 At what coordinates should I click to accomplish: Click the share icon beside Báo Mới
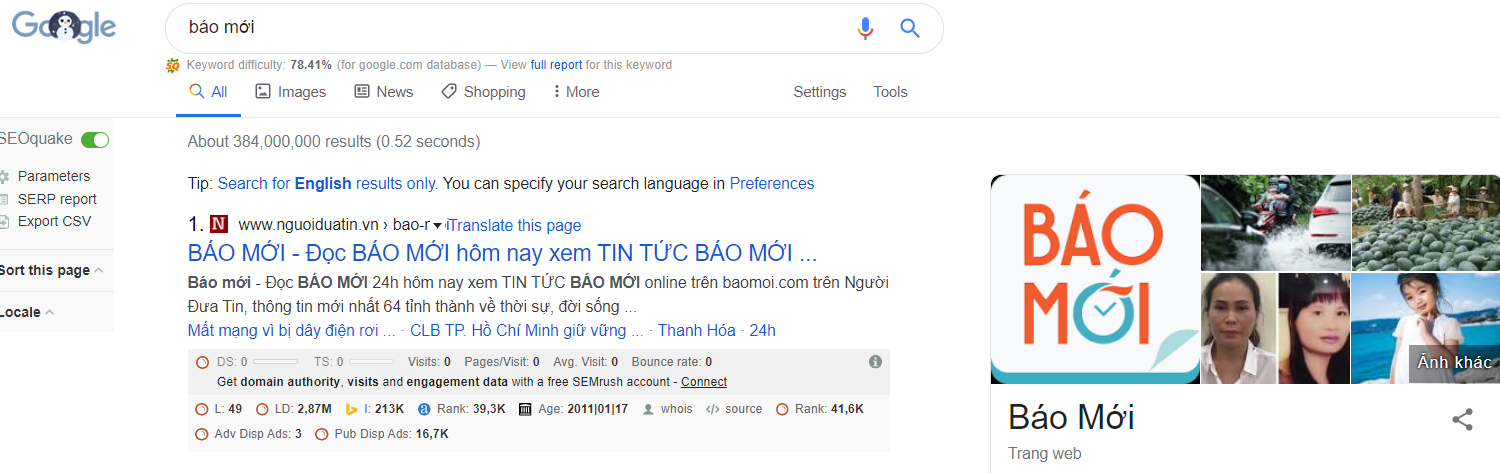[x=1462, y=419]
